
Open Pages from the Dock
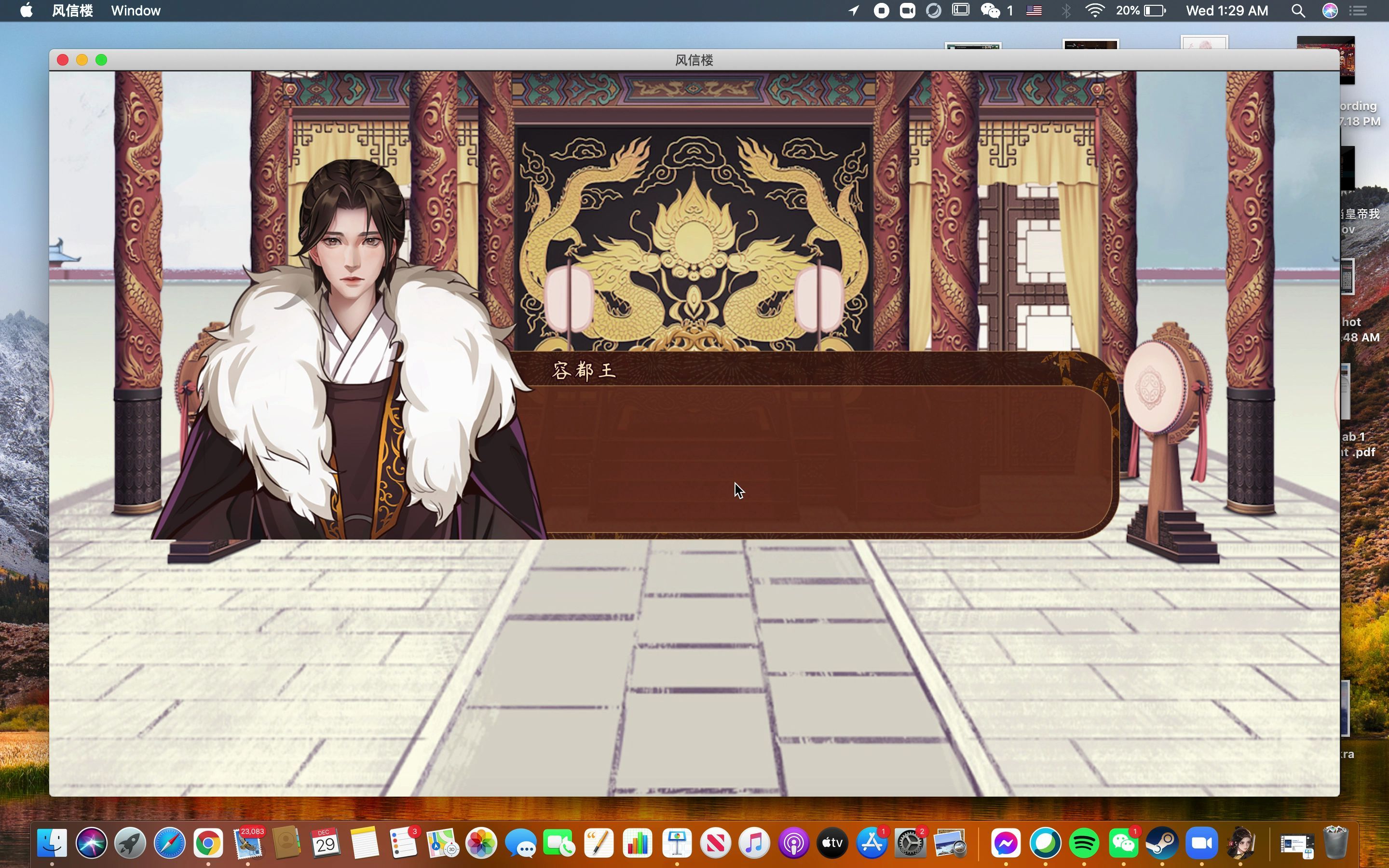coord(599,843)
